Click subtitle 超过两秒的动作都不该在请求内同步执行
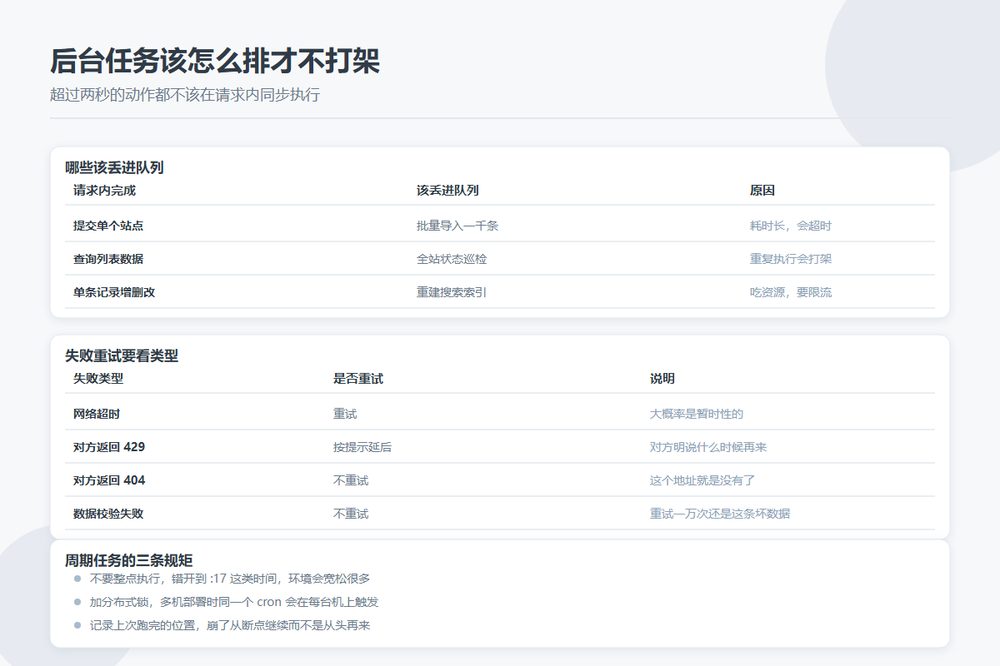This screenshot has height=666, width=1000. [185, 95]
